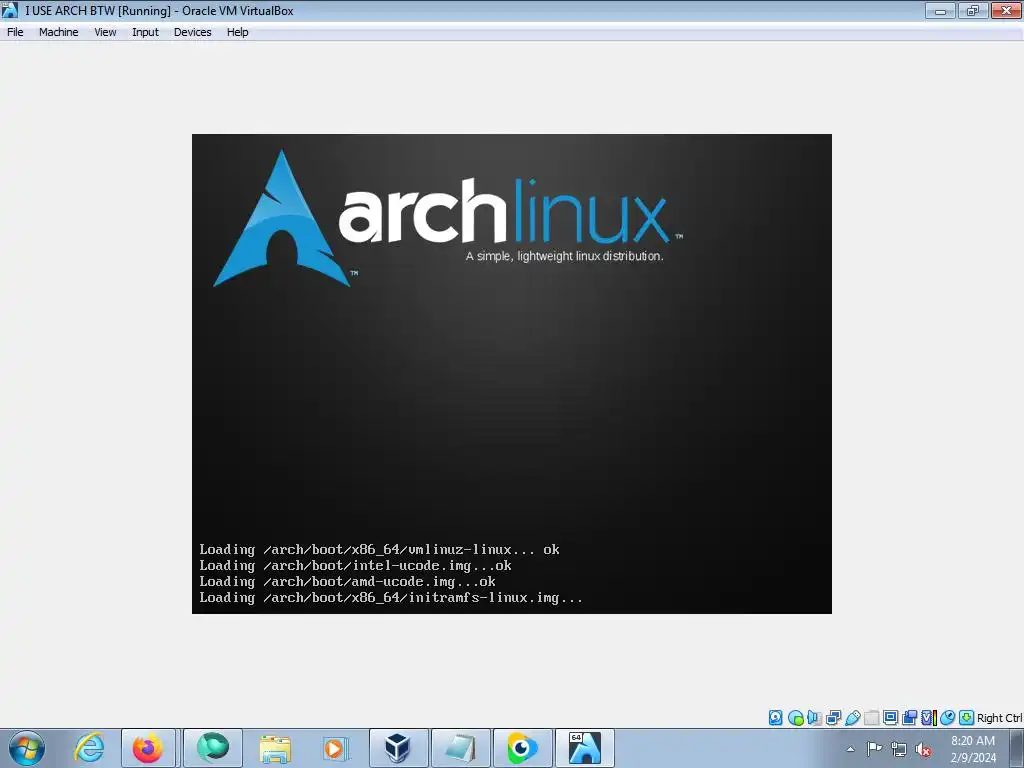The image size is (1024, 768).
Task: Open Firefox from the taskbar
Action: pyautogui.click(x=148, y=748)
